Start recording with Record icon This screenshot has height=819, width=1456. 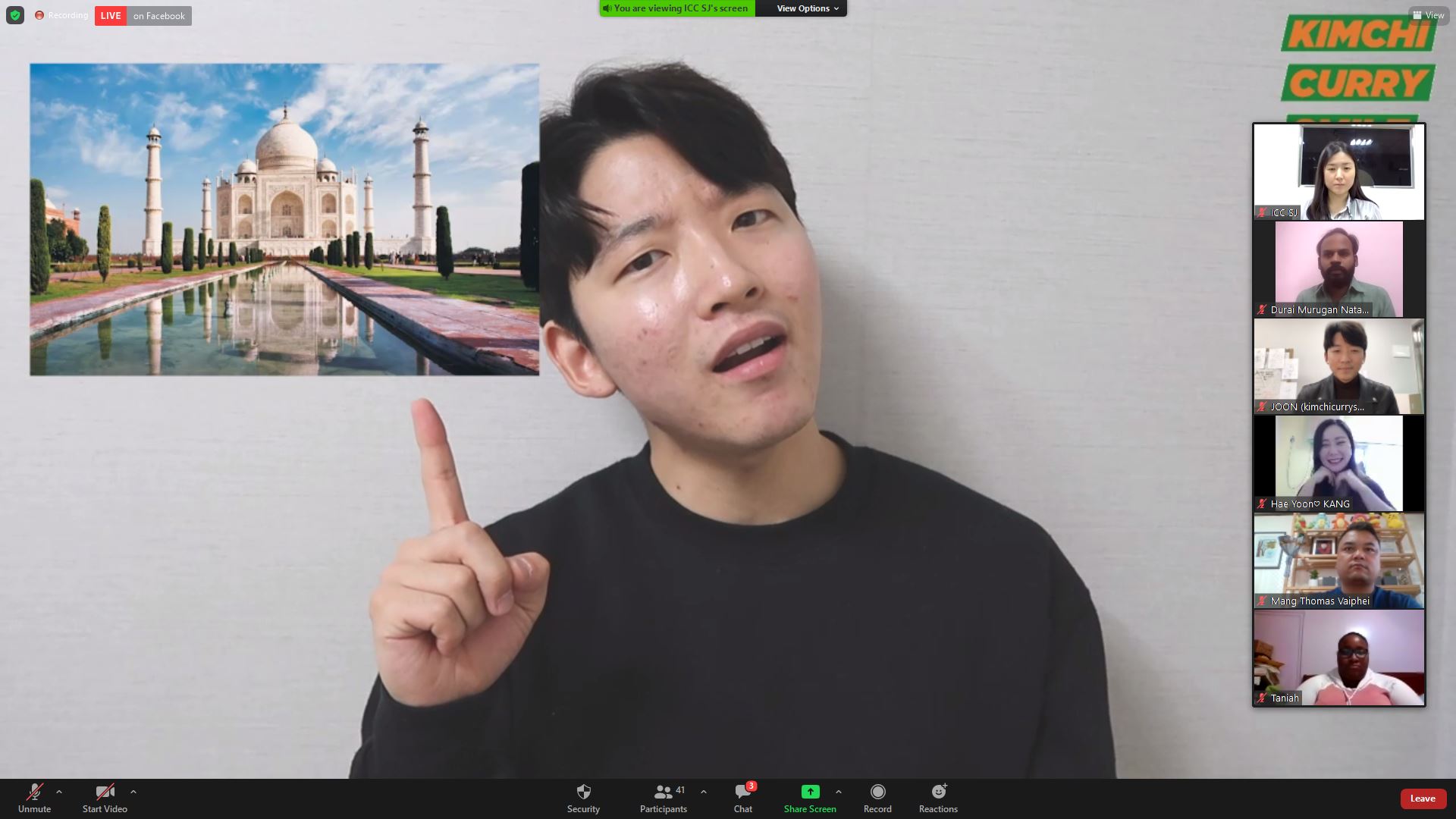pyautogui.click(x=877, y=792)
